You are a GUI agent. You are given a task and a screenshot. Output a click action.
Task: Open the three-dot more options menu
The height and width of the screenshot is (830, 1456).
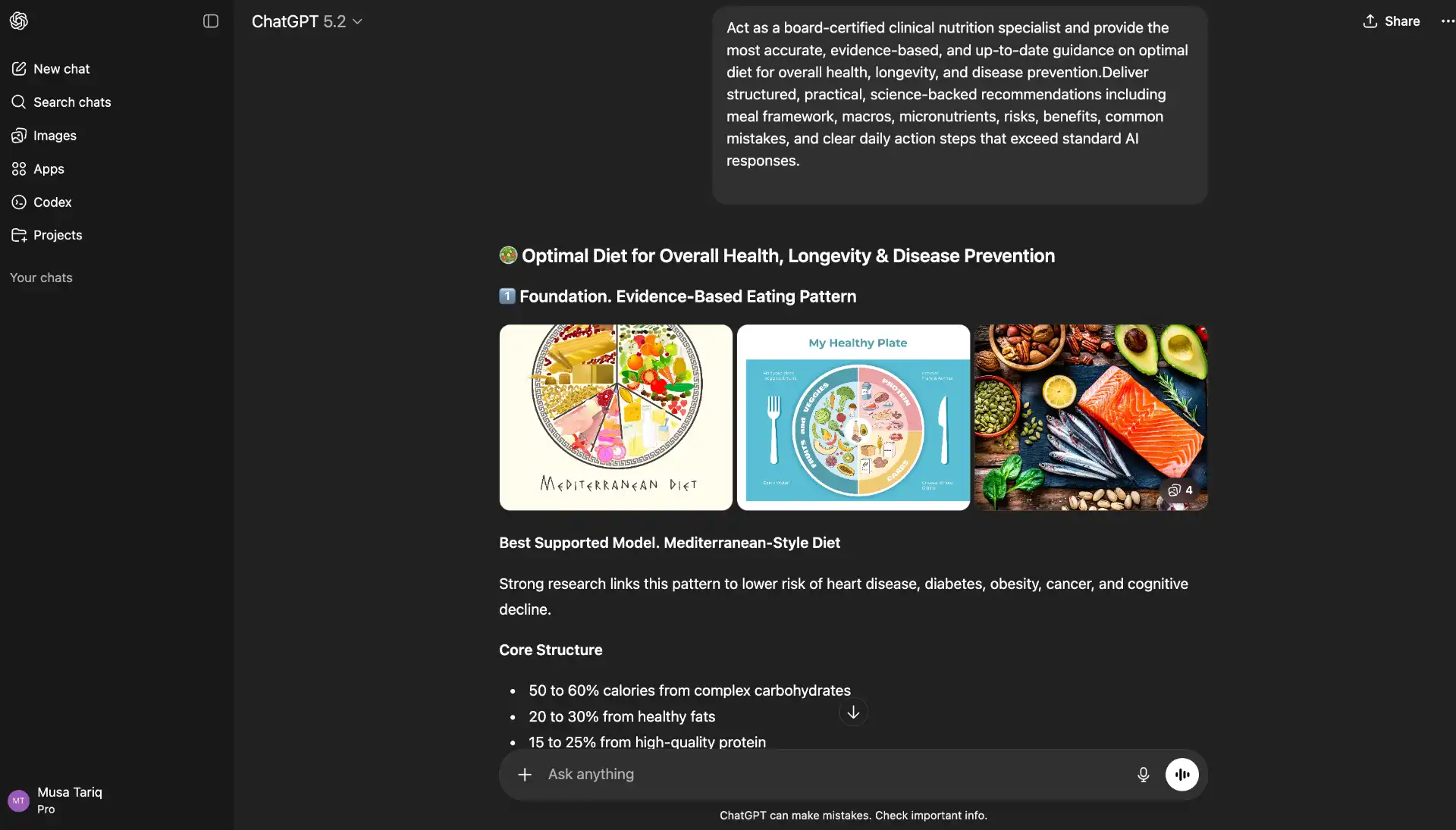(x=1447, y=21)
